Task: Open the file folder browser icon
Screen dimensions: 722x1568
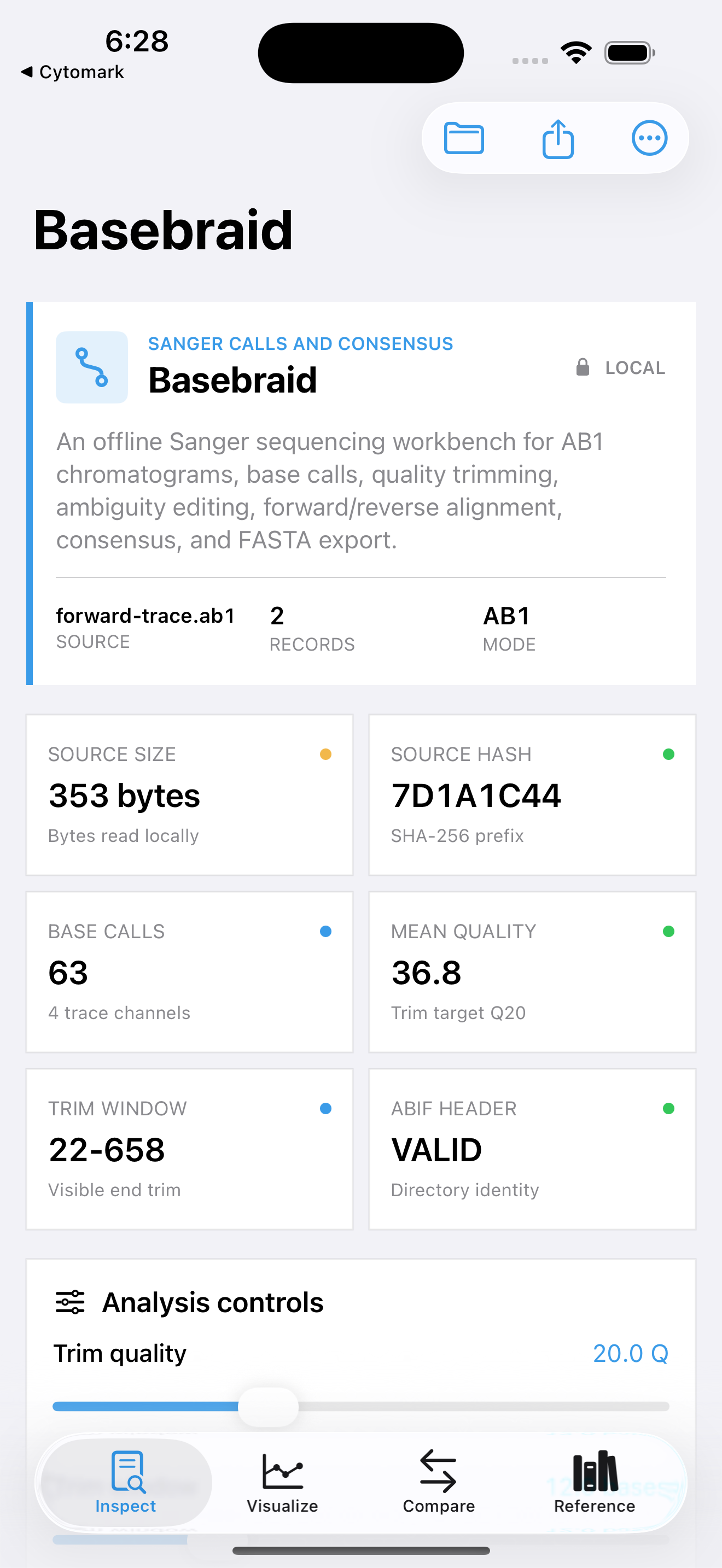Action: 464,138
